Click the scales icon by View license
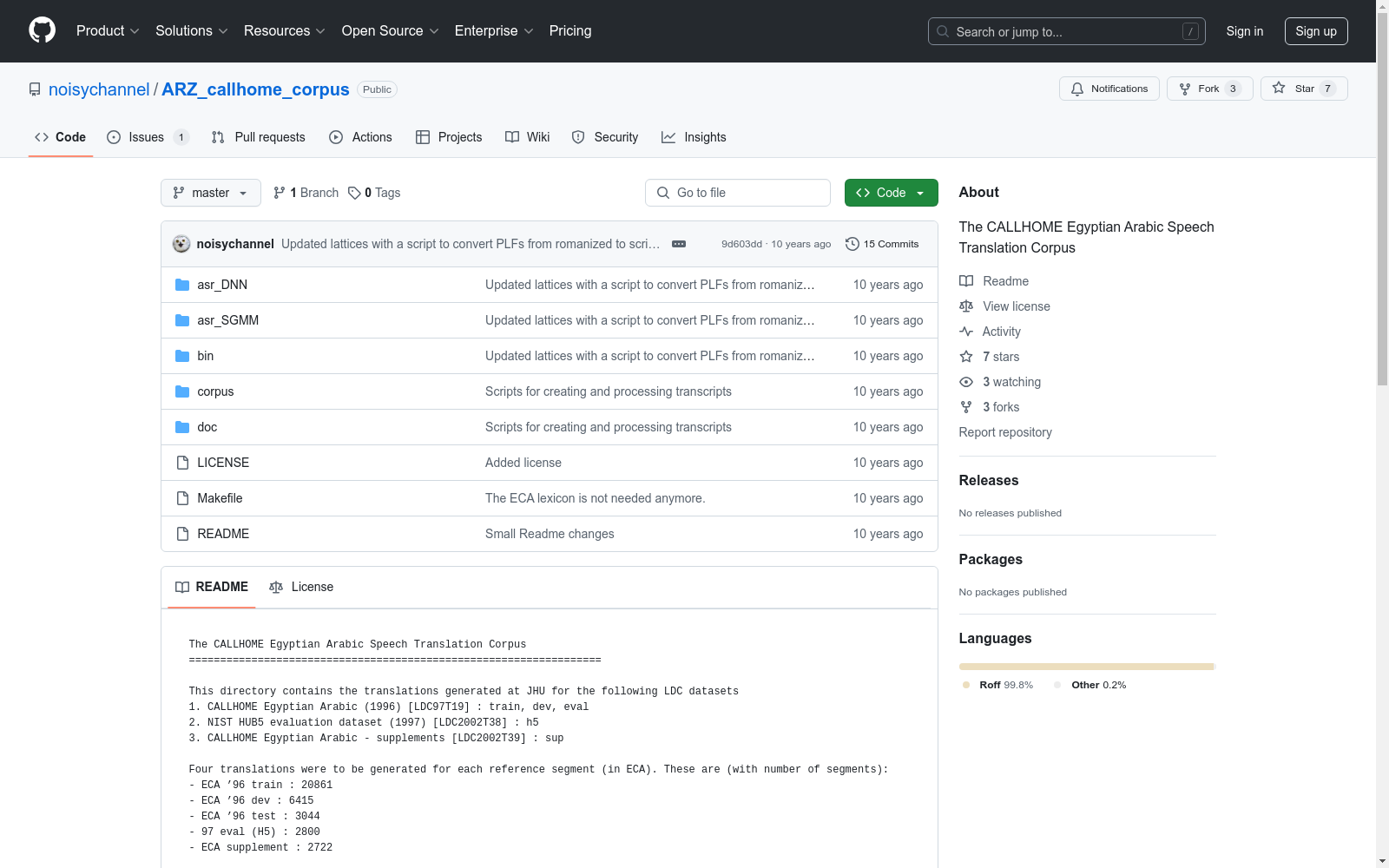Image resolution: width=1389 pixels, height=868 pixels. coord(966,306)
